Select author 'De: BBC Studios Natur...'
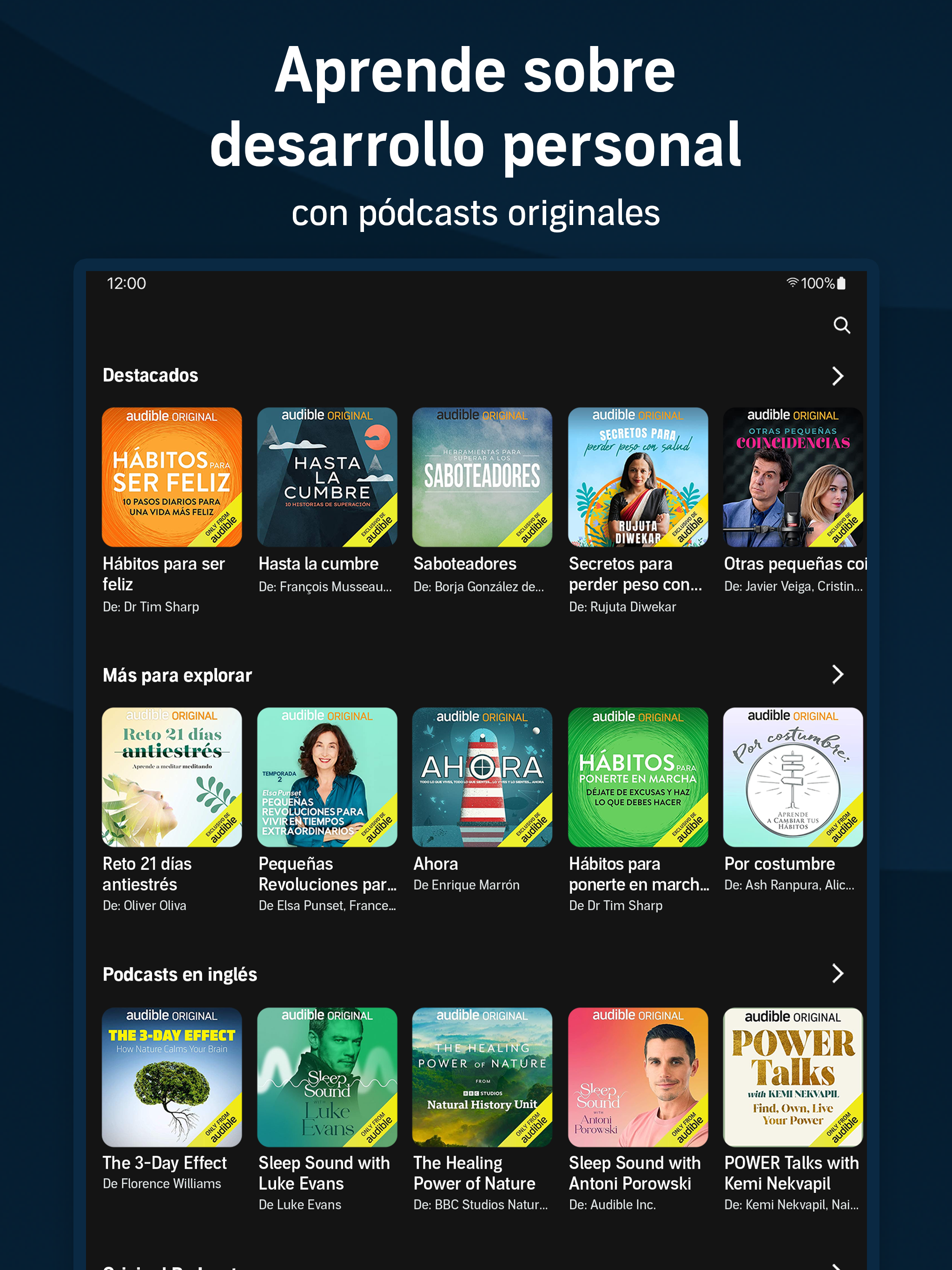952x1270 pixels. 481,1204
